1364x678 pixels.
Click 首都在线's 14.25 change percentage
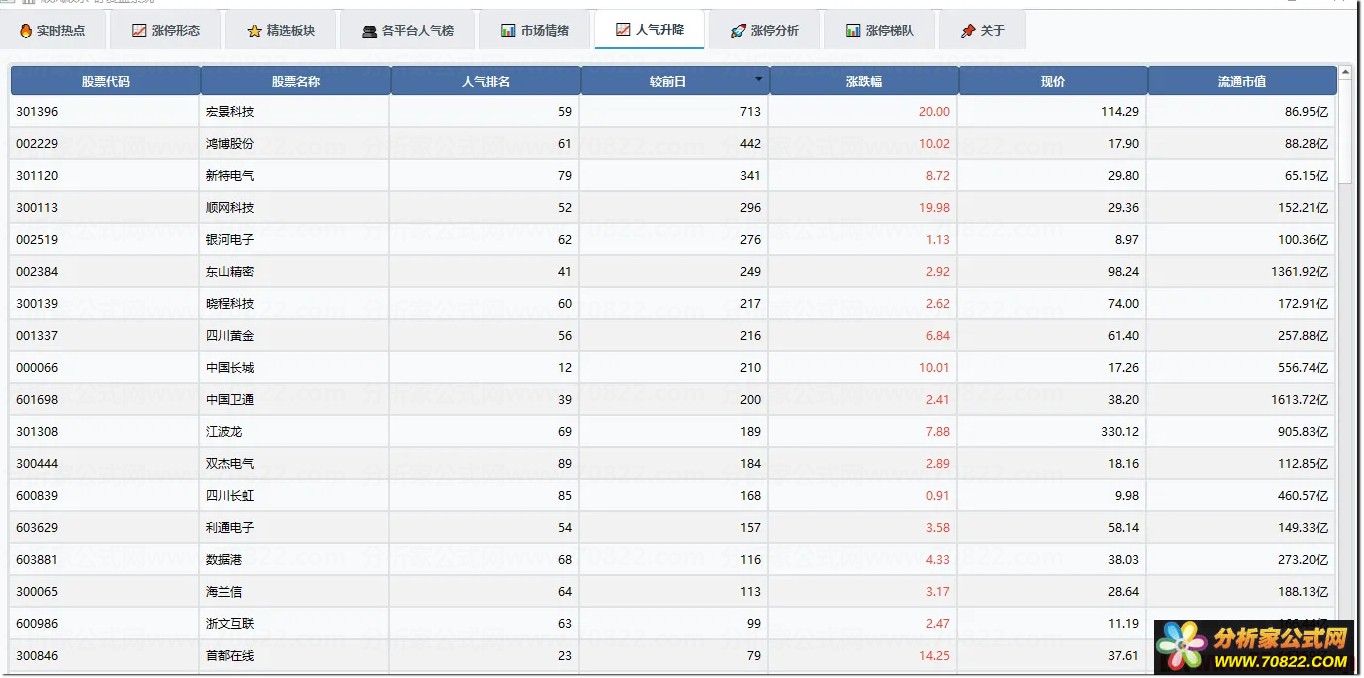pyautogui.click(x=934, y=656)
